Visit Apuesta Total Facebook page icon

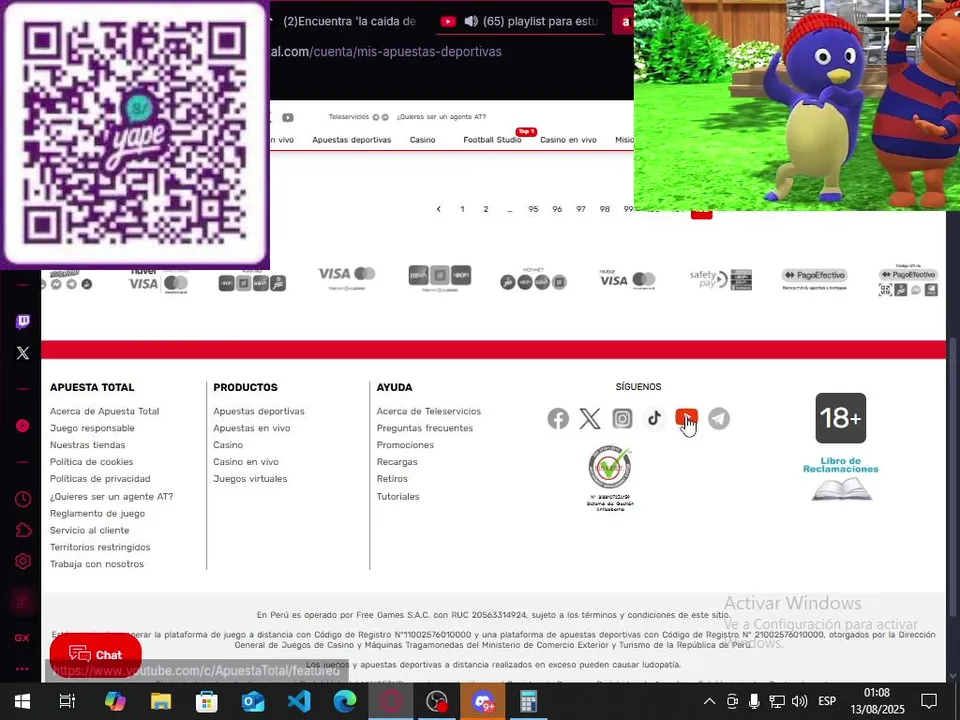(x=558, y=419)
